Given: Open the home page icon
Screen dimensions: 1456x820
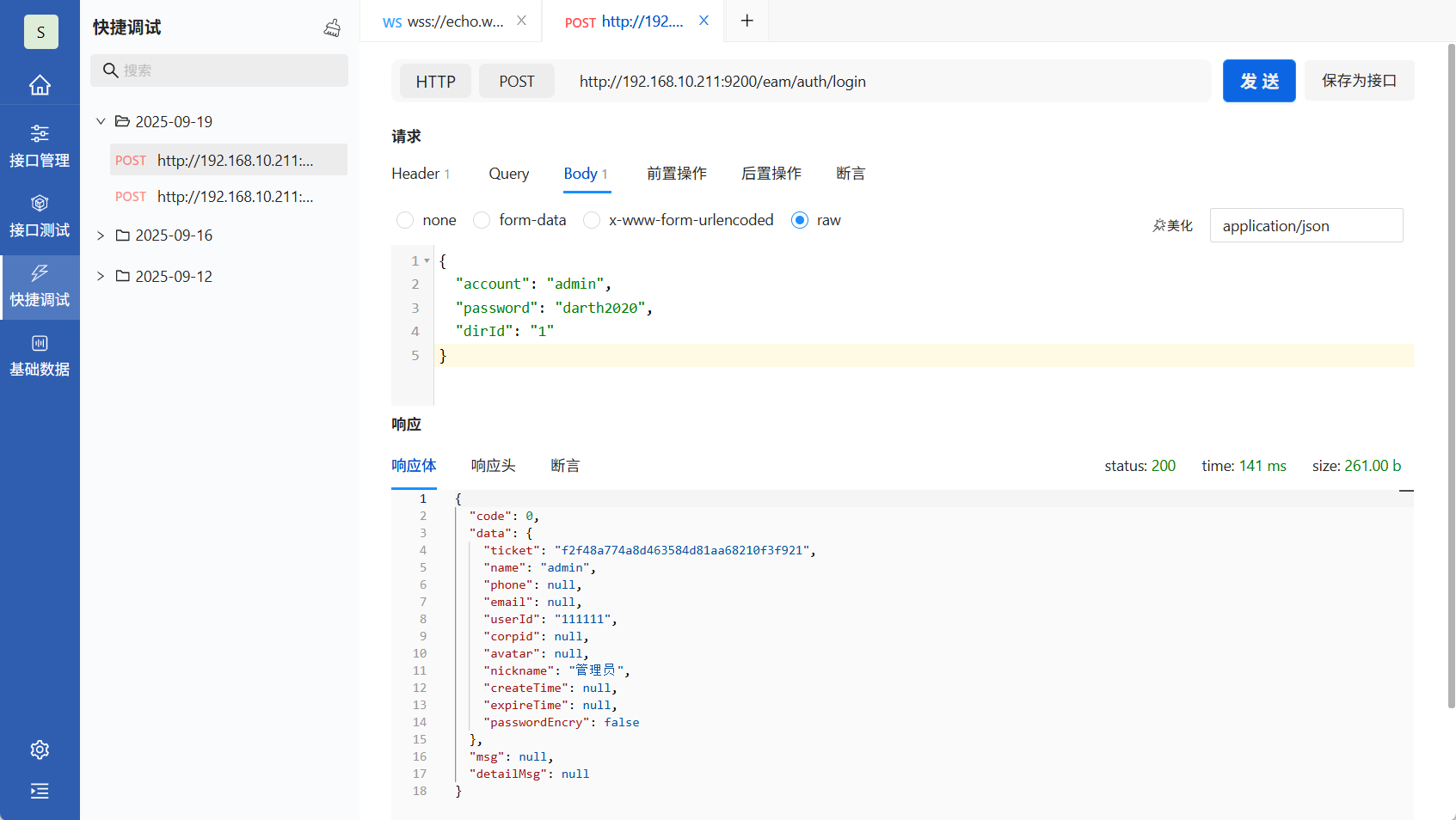Looking at the screenshot, I should 40,85.
